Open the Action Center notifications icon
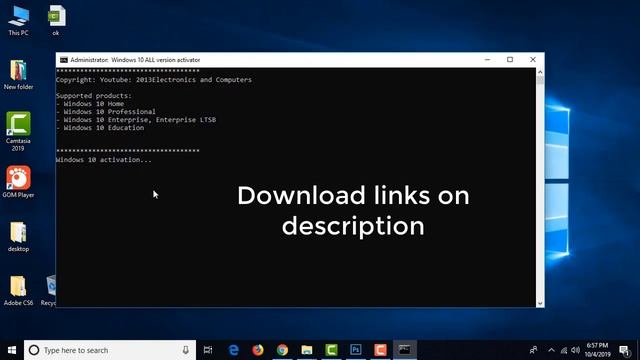 (x=624, y=350)
